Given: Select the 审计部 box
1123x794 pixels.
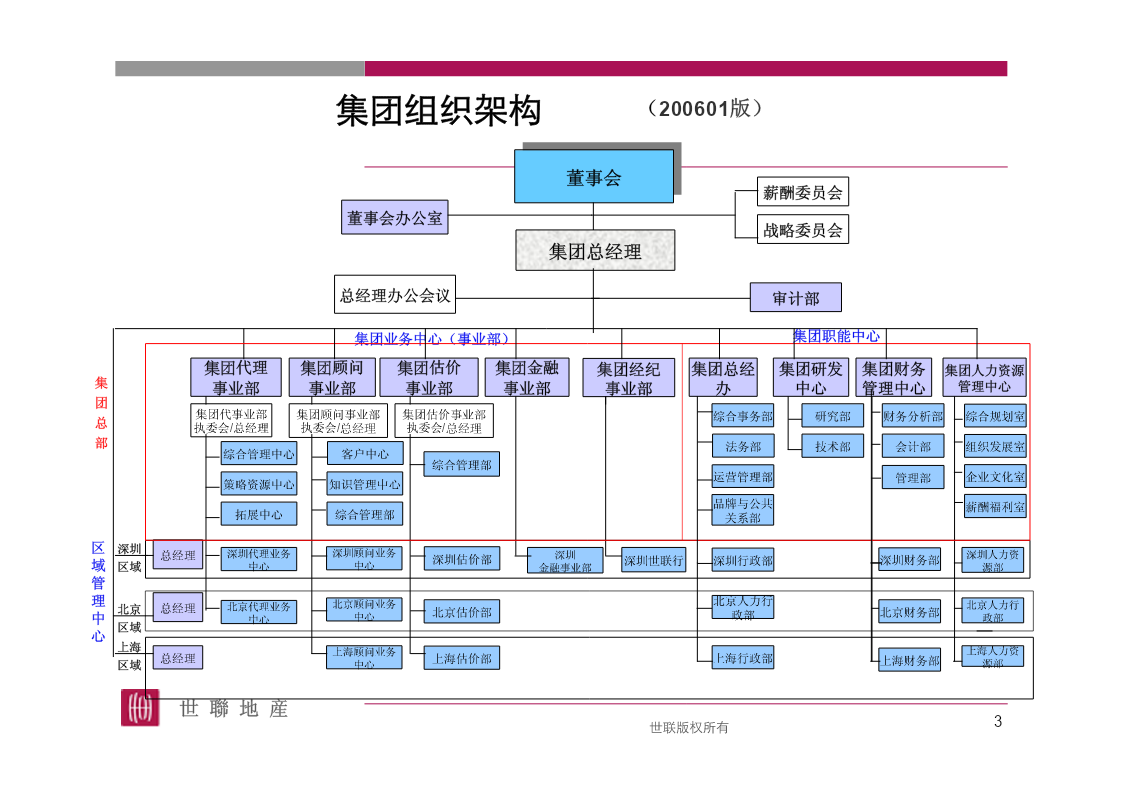Looking at the screenshot, I should pos(796,297).
